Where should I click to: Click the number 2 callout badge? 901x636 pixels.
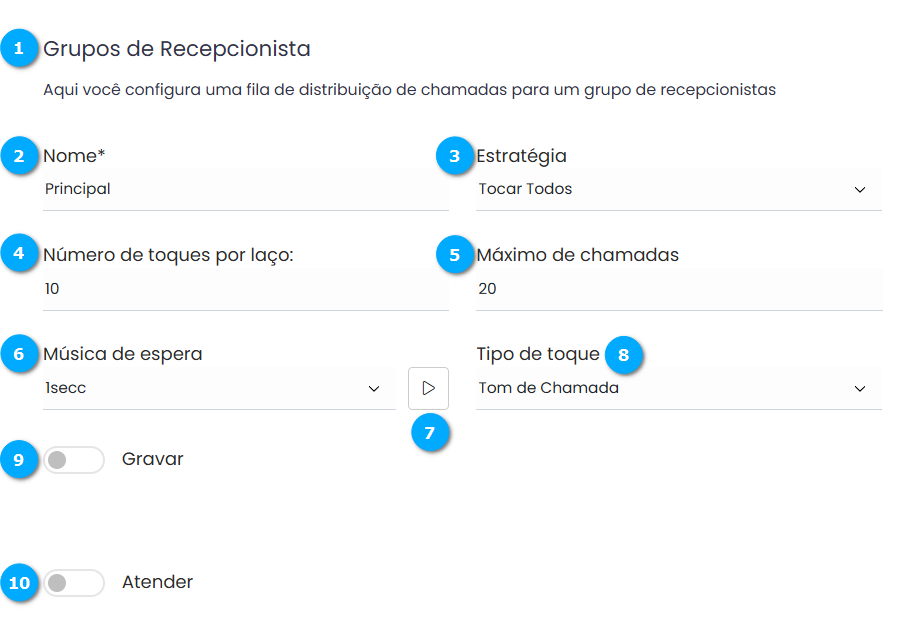click(x=19, y=156)
